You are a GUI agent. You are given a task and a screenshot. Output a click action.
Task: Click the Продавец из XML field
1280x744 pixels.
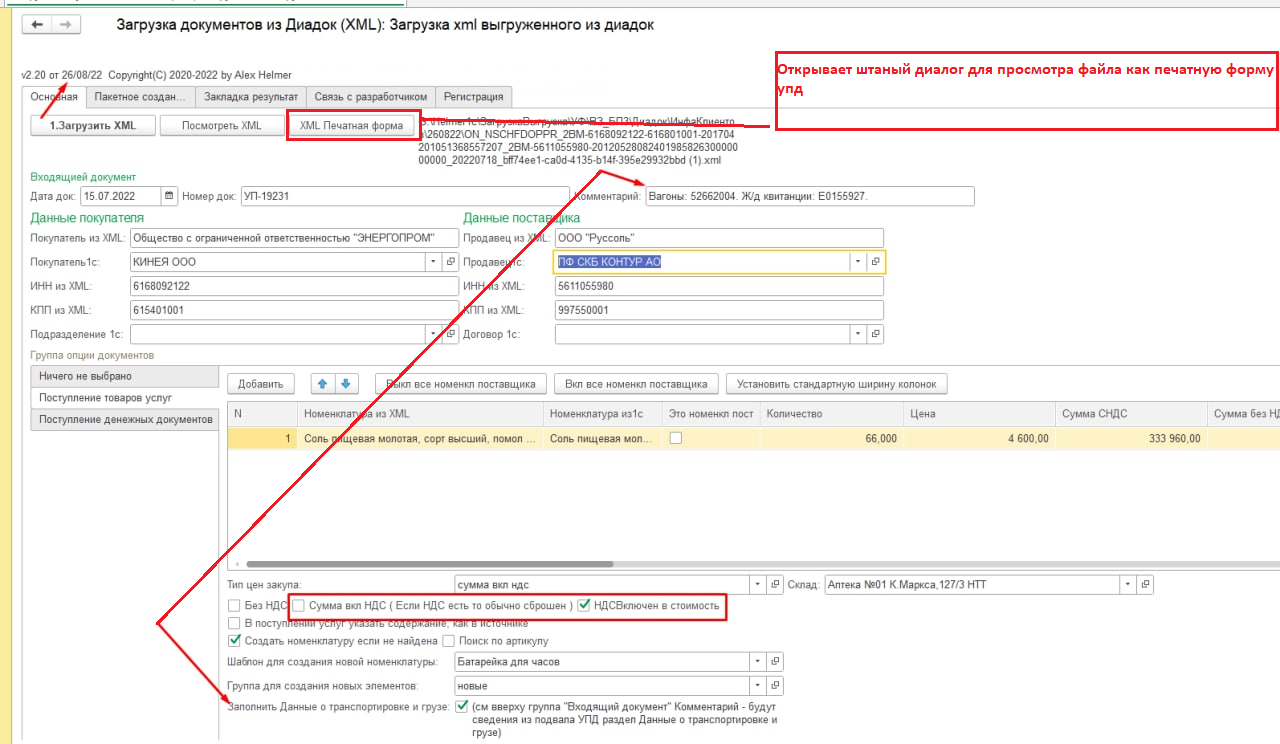tap(719, 238)
